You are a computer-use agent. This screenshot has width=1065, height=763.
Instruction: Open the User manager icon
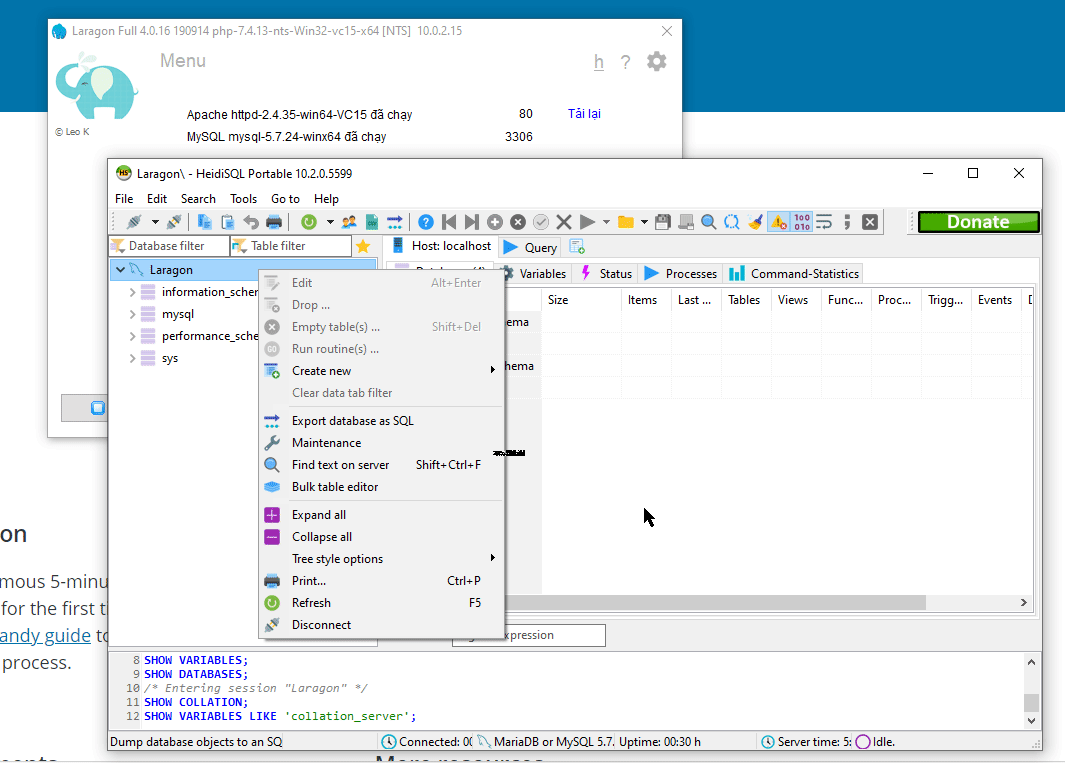pyautogui.click(x=349, y=221)
